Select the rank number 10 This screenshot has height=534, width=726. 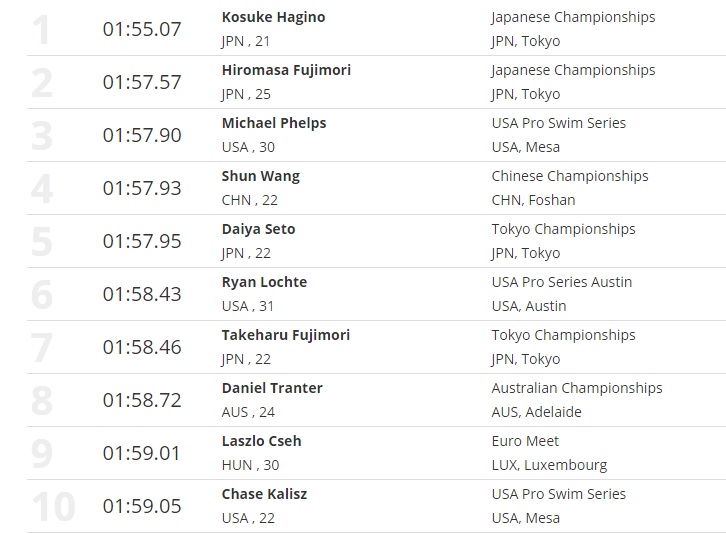(x=53, y=507)
